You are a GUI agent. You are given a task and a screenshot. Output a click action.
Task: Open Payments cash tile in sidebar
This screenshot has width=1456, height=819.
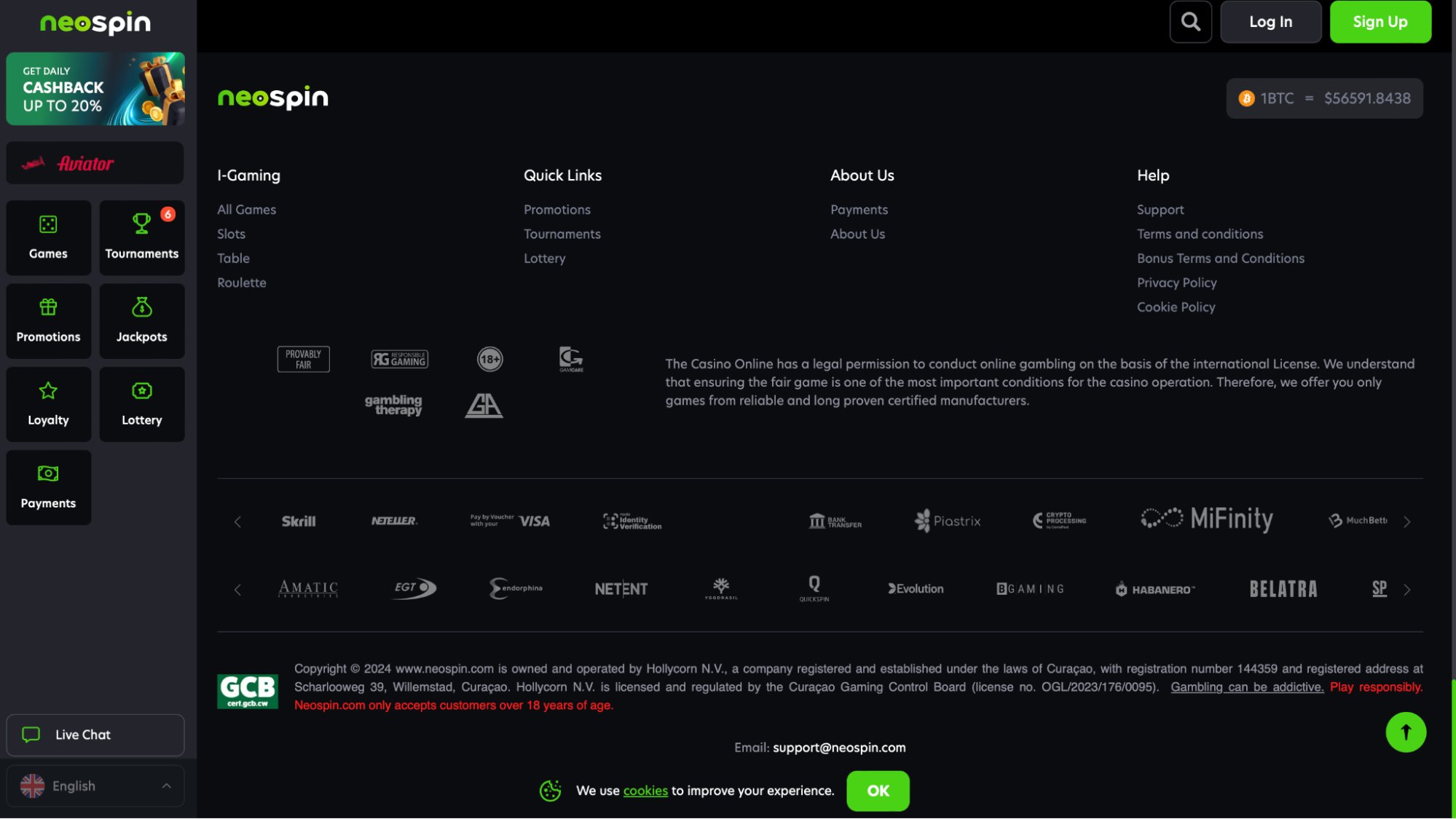pyautogui.click(x=49, y=488)
